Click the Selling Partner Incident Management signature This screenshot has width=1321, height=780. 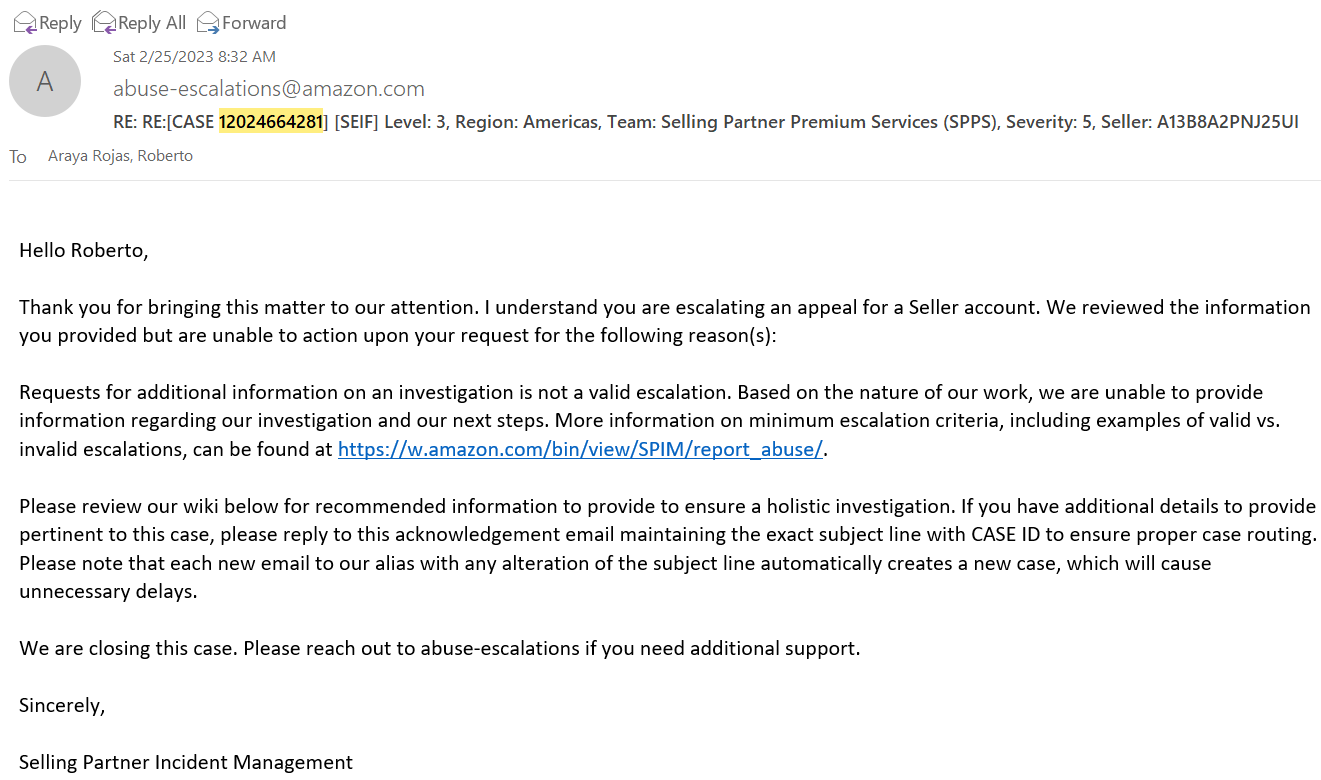(x=186, y=762)
